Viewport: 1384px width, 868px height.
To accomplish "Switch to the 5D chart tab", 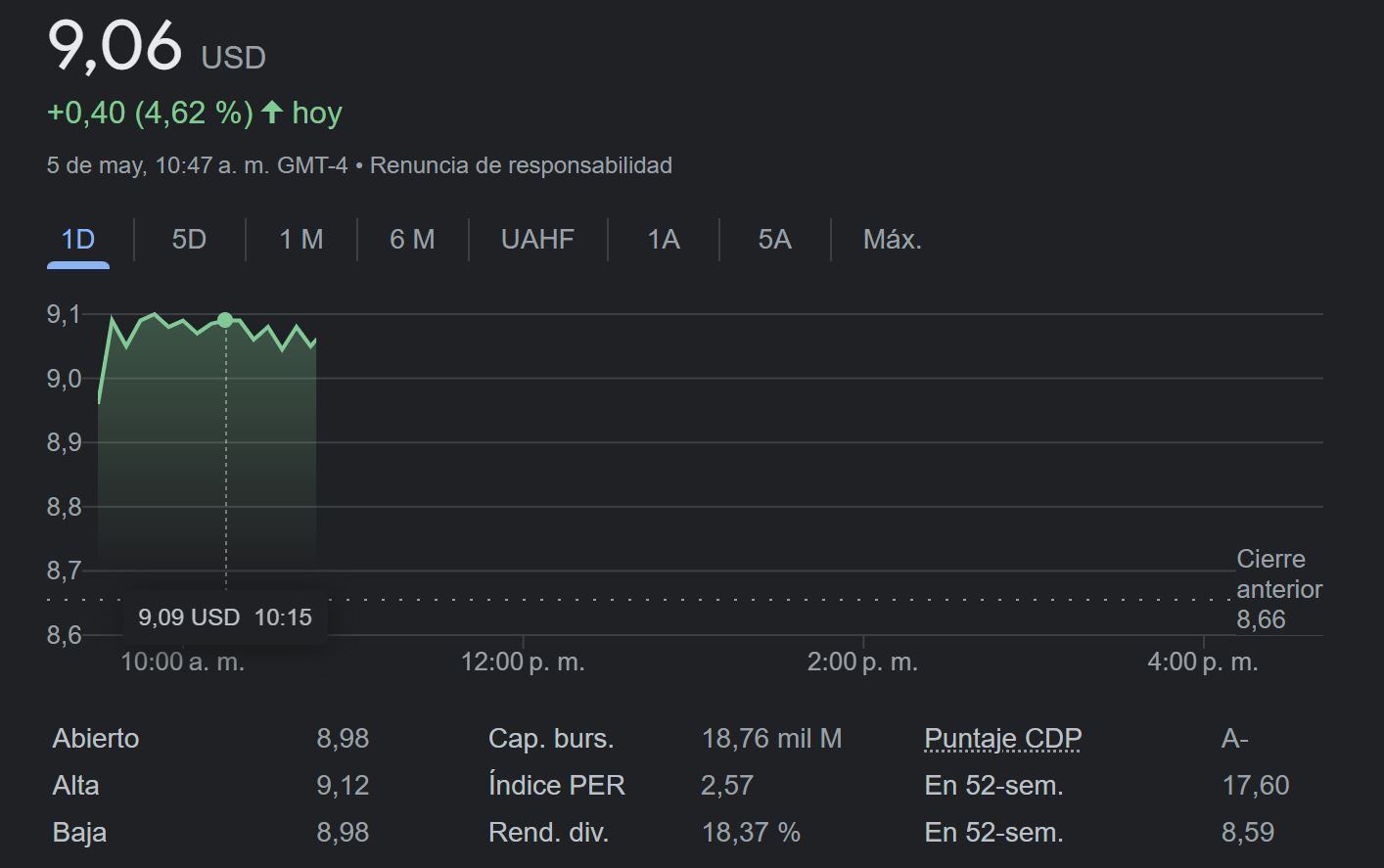I will point(189,240).
